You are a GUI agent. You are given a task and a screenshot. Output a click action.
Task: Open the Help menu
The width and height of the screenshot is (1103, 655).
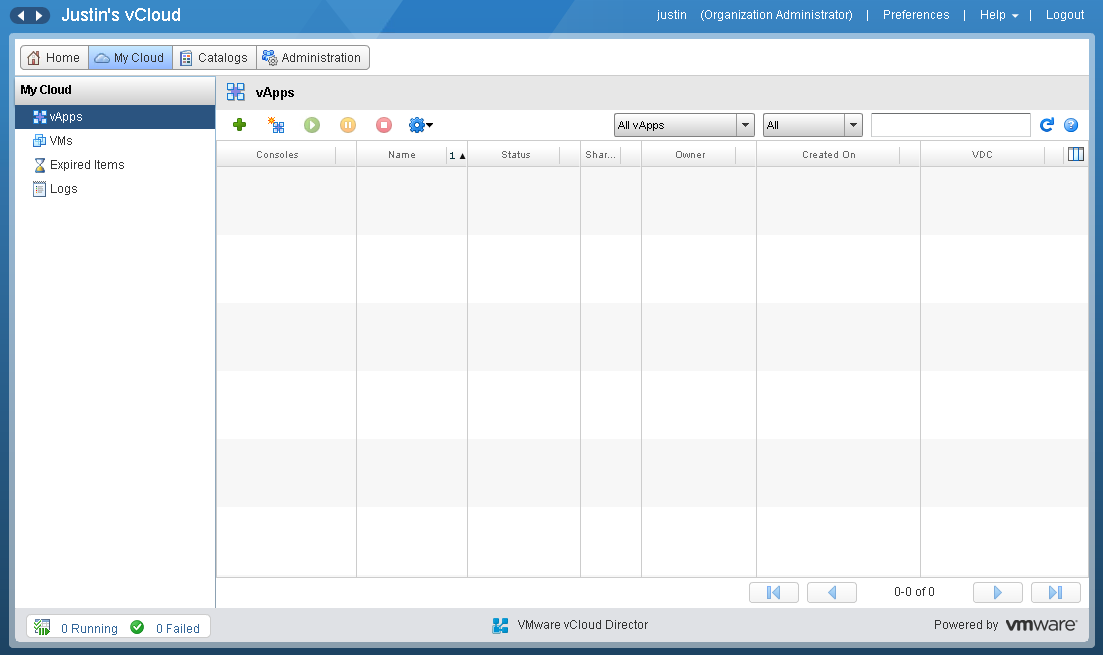coord(998,15)
